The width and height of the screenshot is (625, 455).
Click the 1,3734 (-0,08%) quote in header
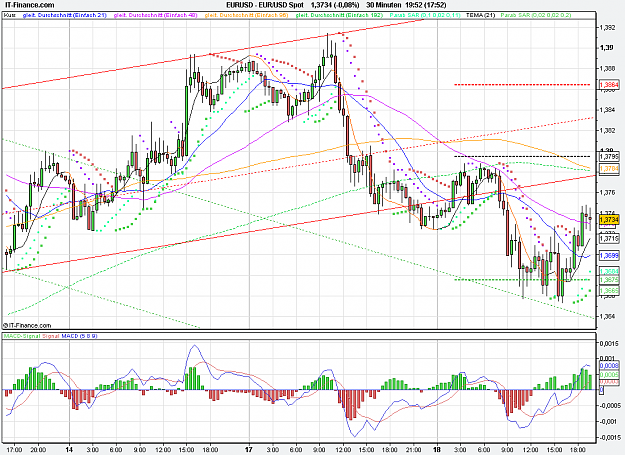[x=335, y=5]
